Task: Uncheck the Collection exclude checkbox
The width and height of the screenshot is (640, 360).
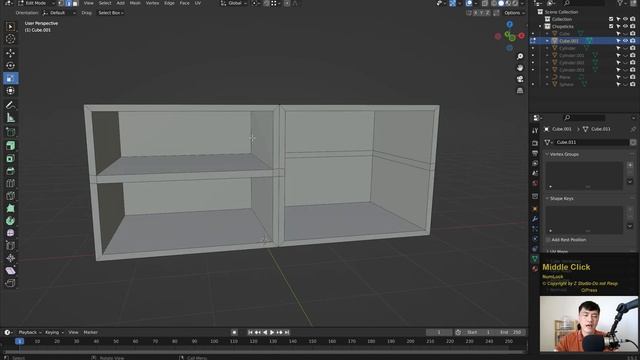Action: pyautogui.click(x=611, y=19)
